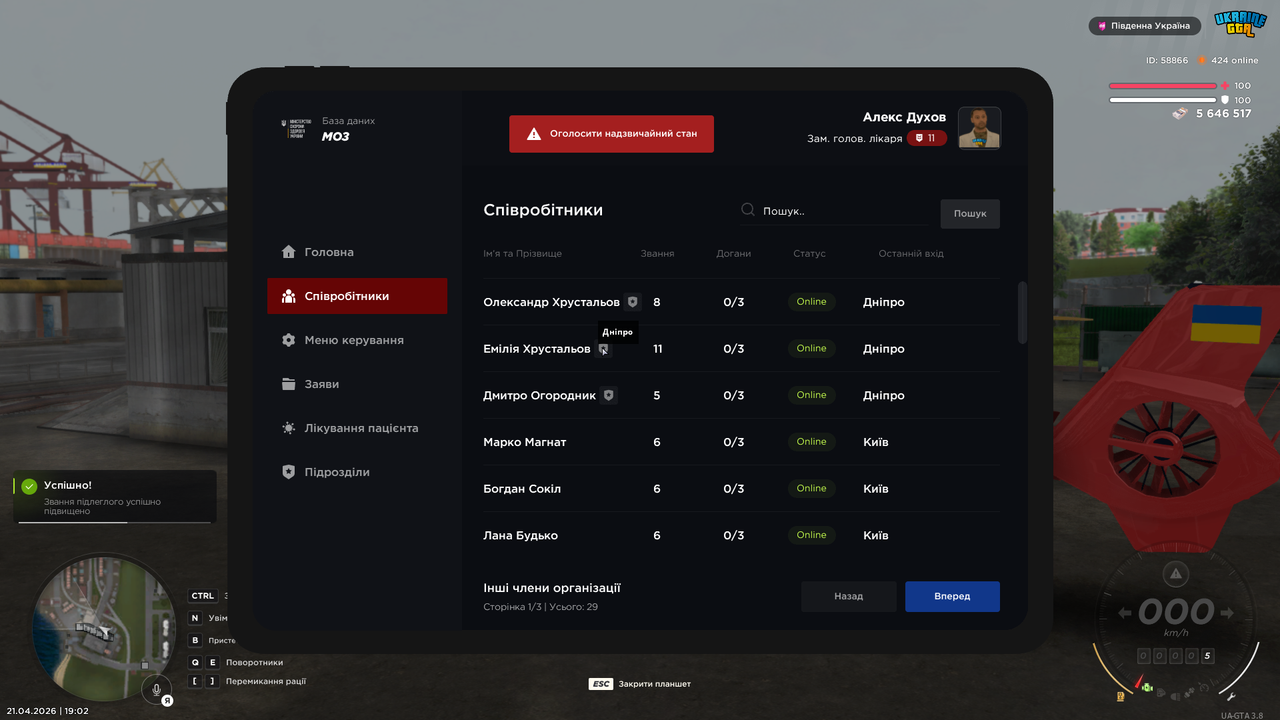Click division badge next to Дмитро Огородник
The image size is (1280, 720).
click(609, 395)
